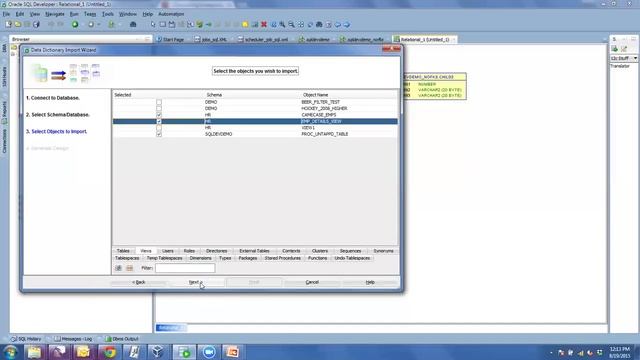Click the Zoom In magnifier icon
640x360 pixels.
tap(282, 24)
